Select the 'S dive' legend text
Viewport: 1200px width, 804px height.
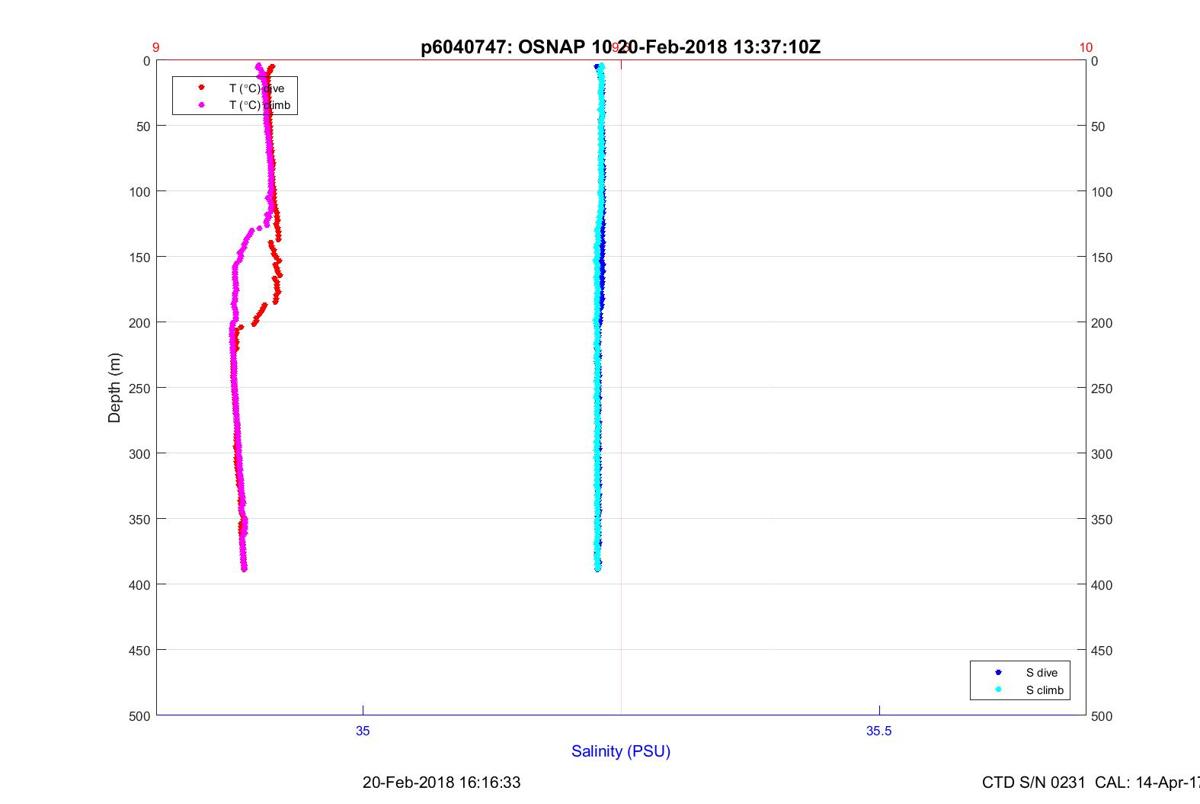pyautogui.click(x=1041, y=673)
